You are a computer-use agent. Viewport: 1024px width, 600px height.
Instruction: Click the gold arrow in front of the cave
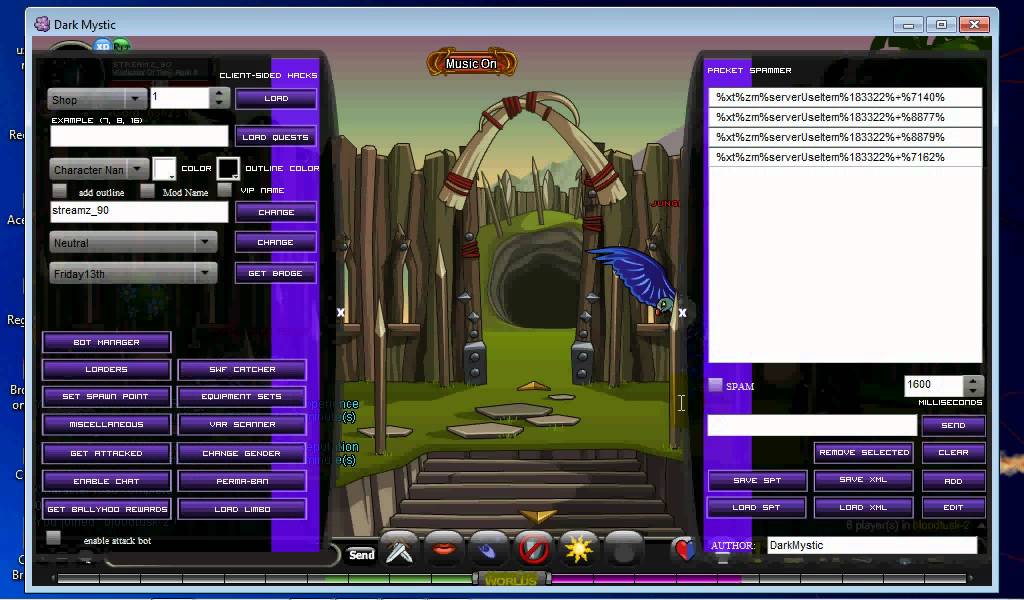(x=534, y=386)
